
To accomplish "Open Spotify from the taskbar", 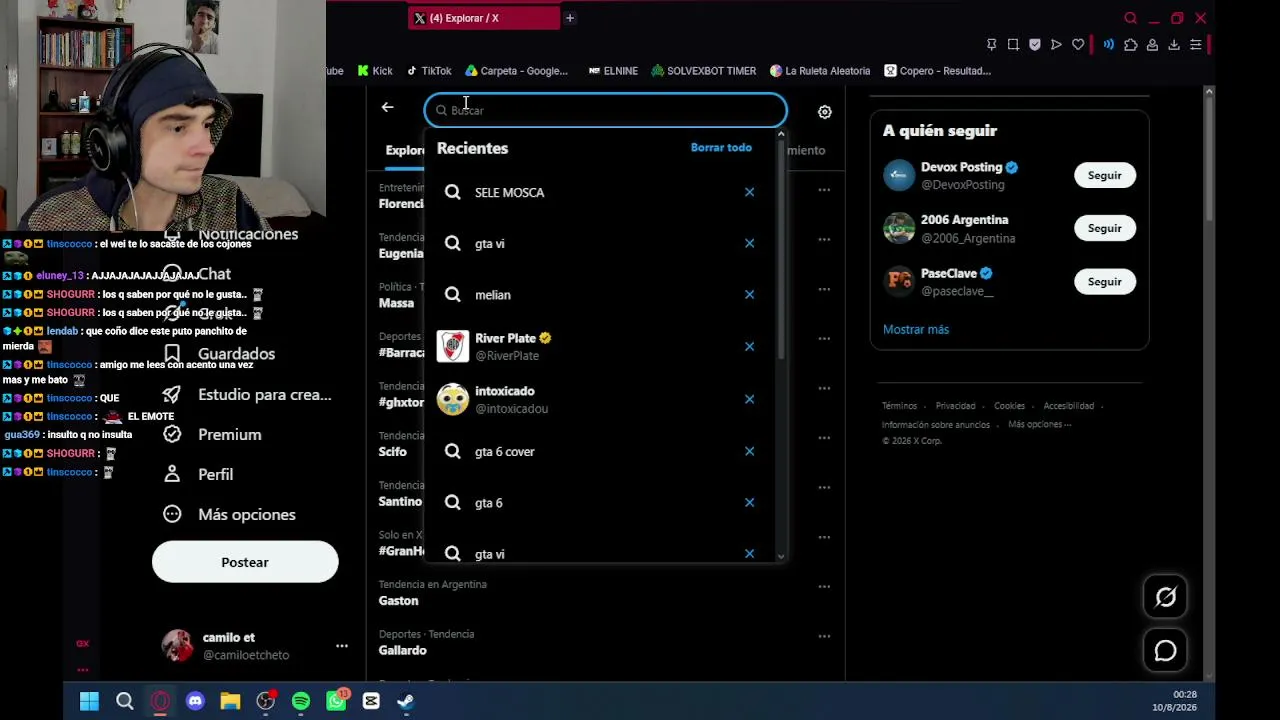I will tap(300, 701).
